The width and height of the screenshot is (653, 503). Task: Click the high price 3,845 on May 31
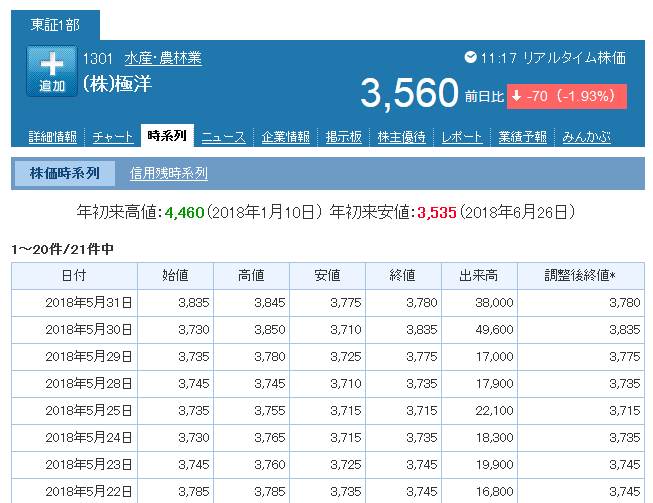[x=270, y=303]
